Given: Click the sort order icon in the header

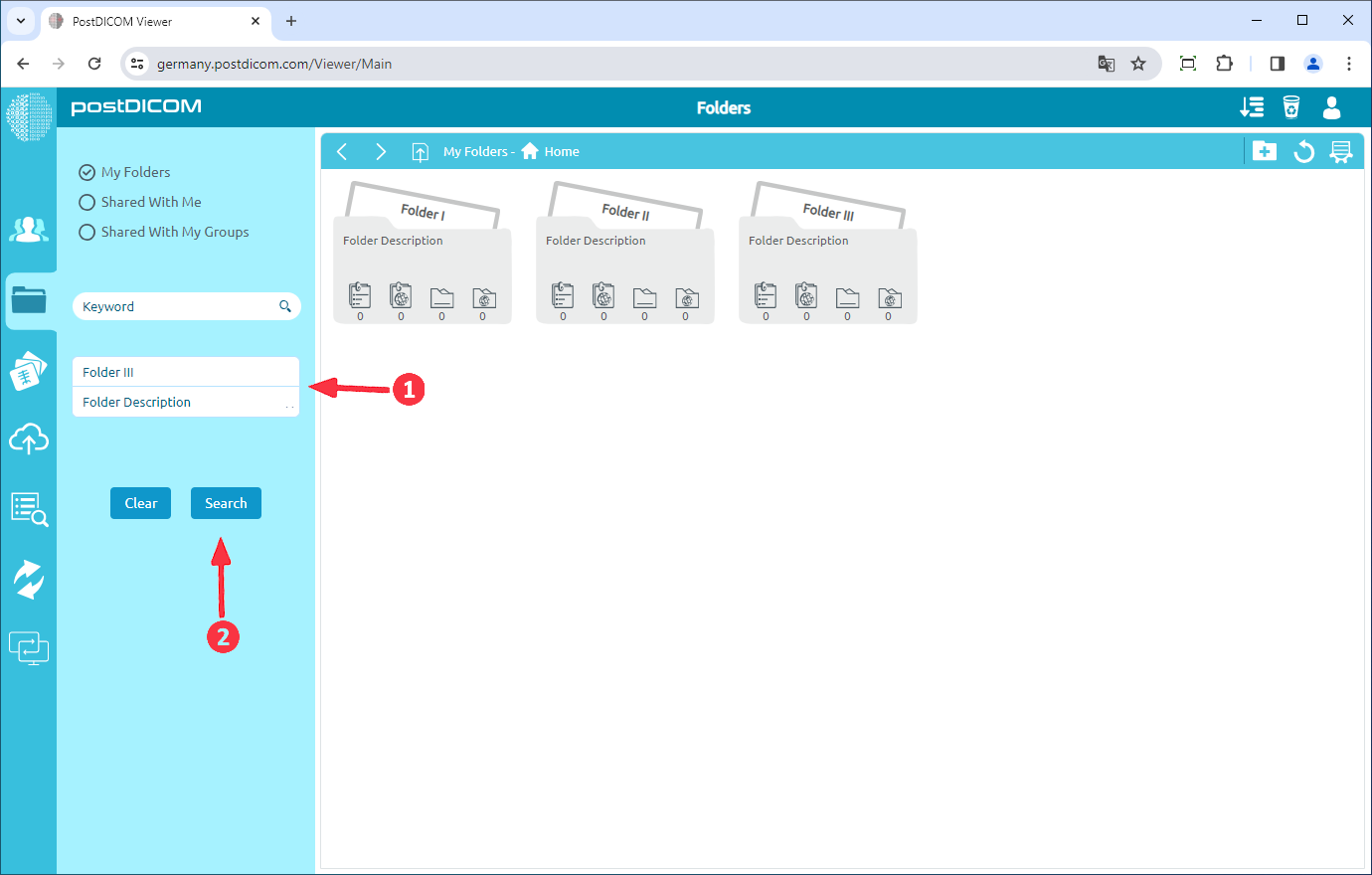Looking at the screenshot, I should (x=1252, y=106).
